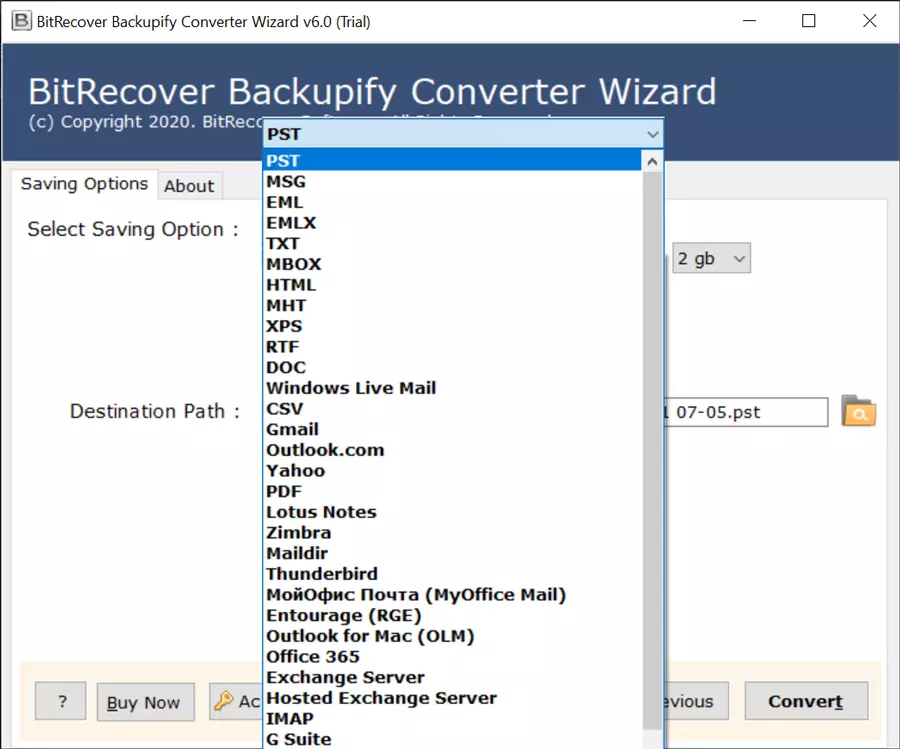Maximize the Converter Wizard window
This screenshot has height=749, width=900.
(808, 21)
